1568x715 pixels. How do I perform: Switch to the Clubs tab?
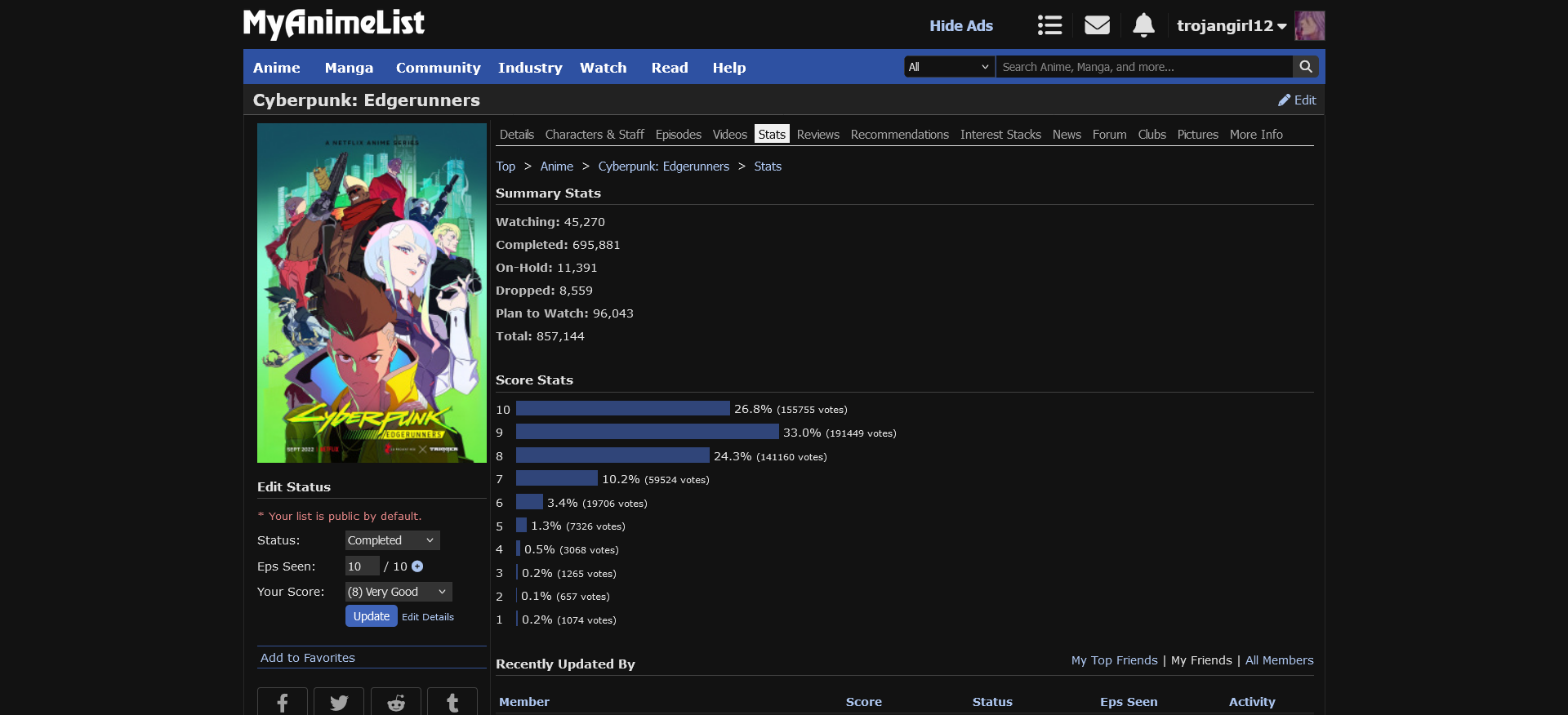pos(1152,135)
